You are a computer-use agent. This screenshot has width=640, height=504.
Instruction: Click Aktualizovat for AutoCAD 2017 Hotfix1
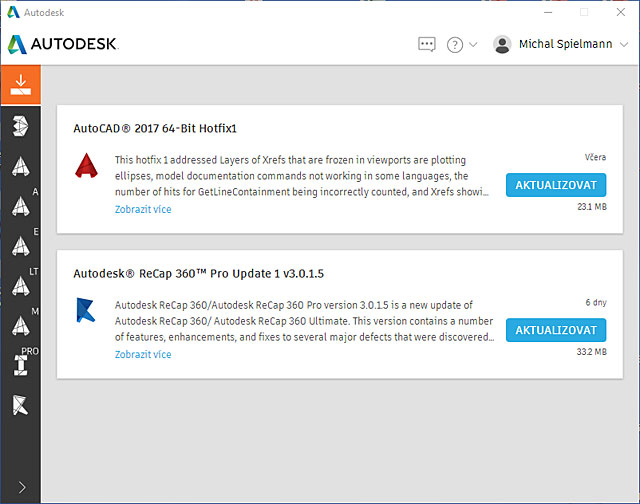pos(556,185)
